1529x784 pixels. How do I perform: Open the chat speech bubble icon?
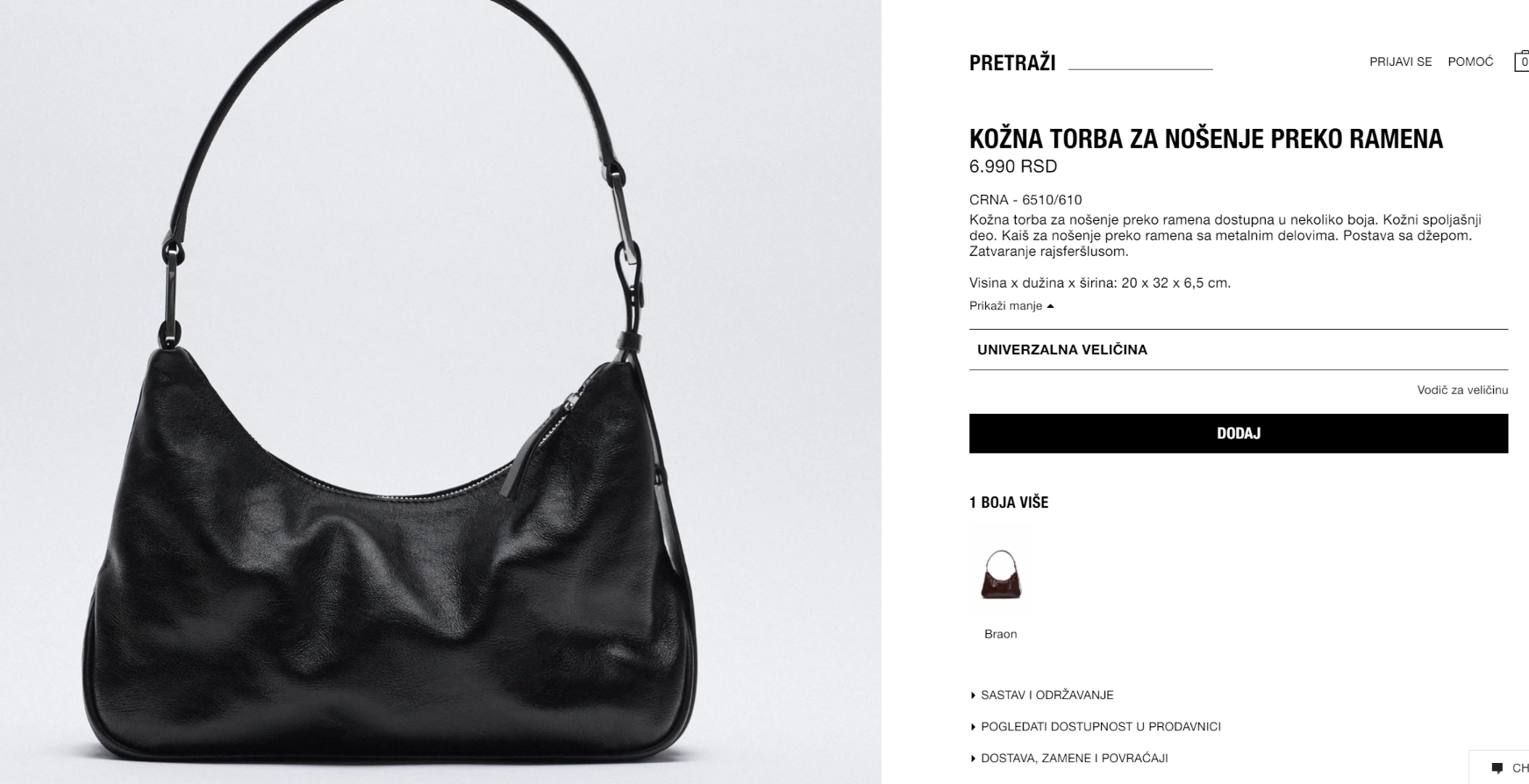1497,768
